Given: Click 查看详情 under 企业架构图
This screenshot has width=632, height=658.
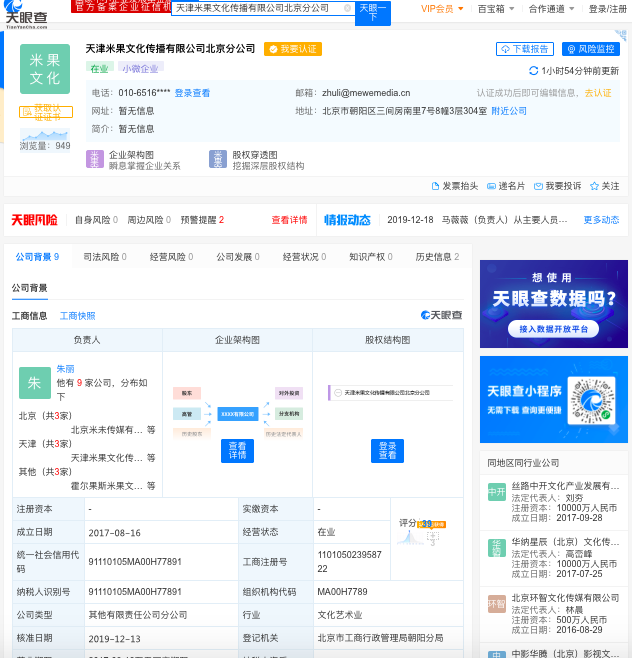Looking at the screenshot, I should point(238,451).
